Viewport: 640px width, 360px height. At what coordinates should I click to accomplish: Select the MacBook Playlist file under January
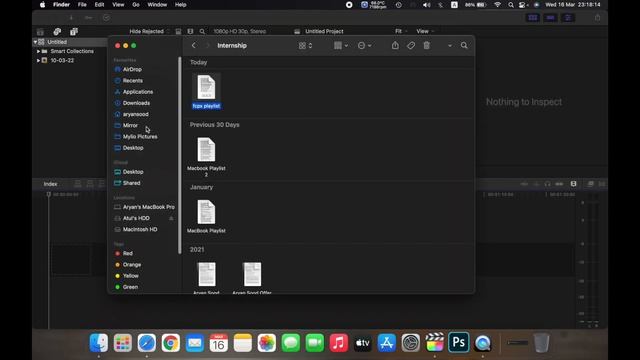click(206, 216)
